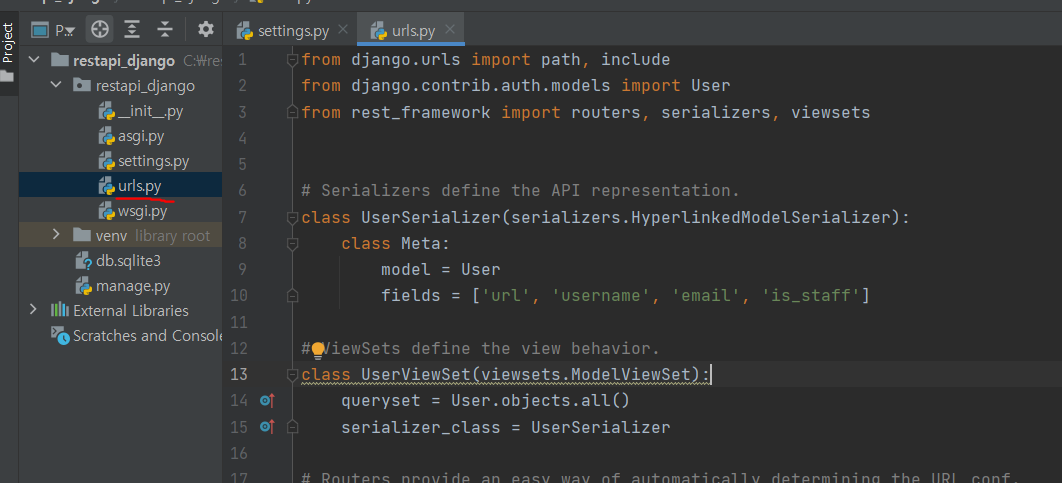
Task: Select db.sqlite3 in the project tree
Action: point(128,261)
